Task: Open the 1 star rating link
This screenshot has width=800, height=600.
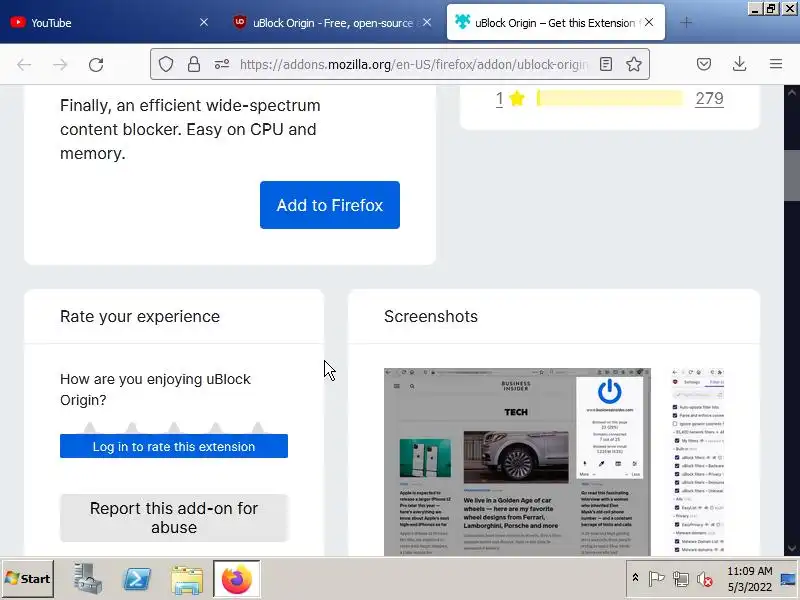Action: click(499, 98)
